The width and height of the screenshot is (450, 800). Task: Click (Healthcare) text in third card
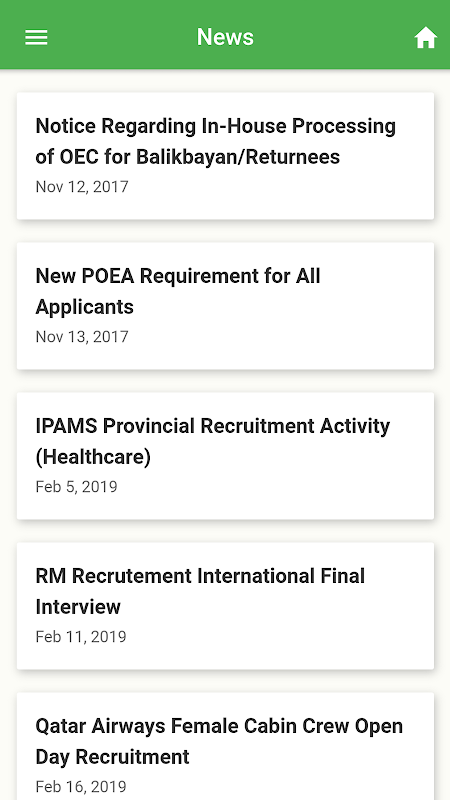pos(93,457)
